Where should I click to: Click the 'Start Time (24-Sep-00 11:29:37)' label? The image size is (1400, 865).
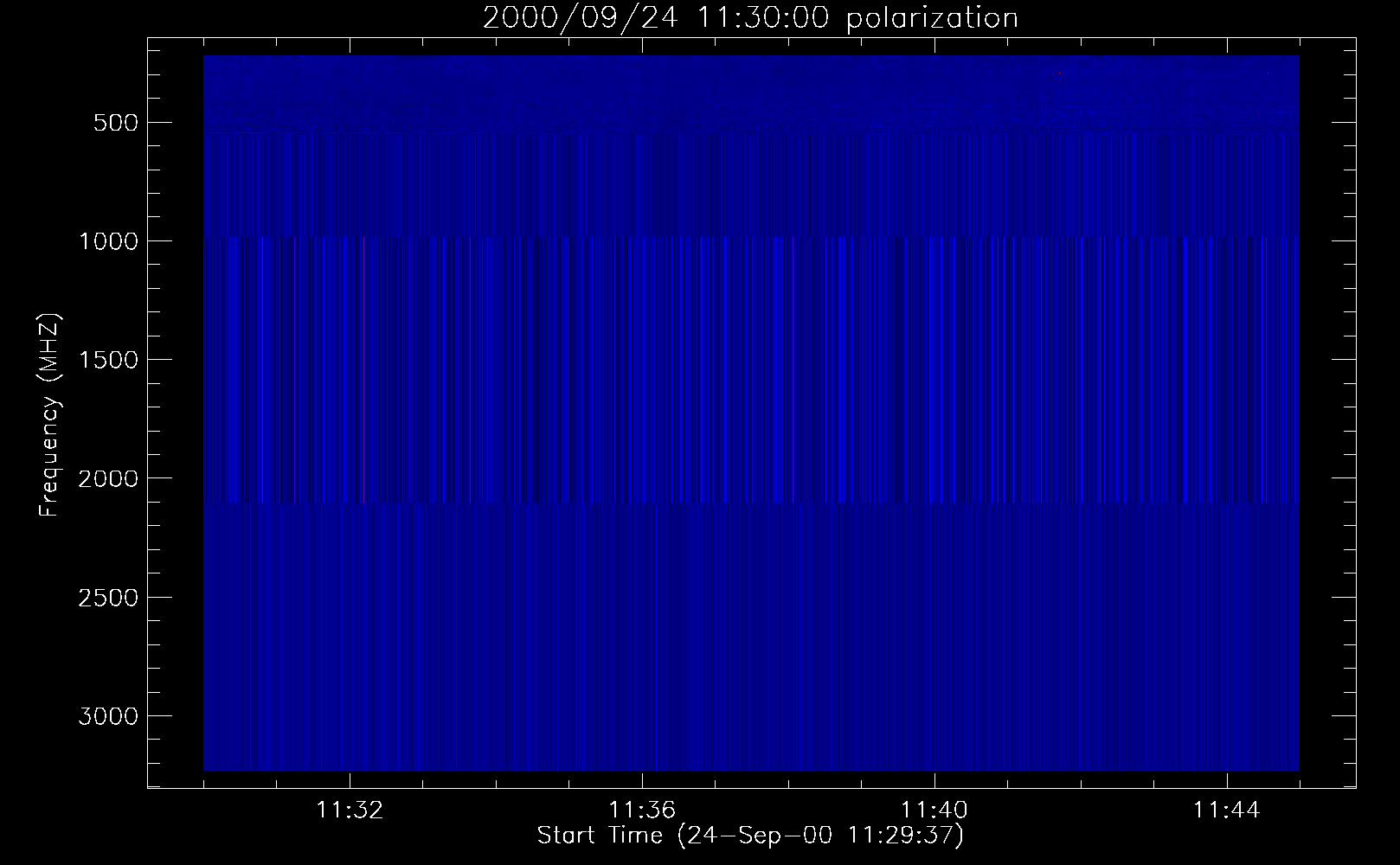coord(750,836)
